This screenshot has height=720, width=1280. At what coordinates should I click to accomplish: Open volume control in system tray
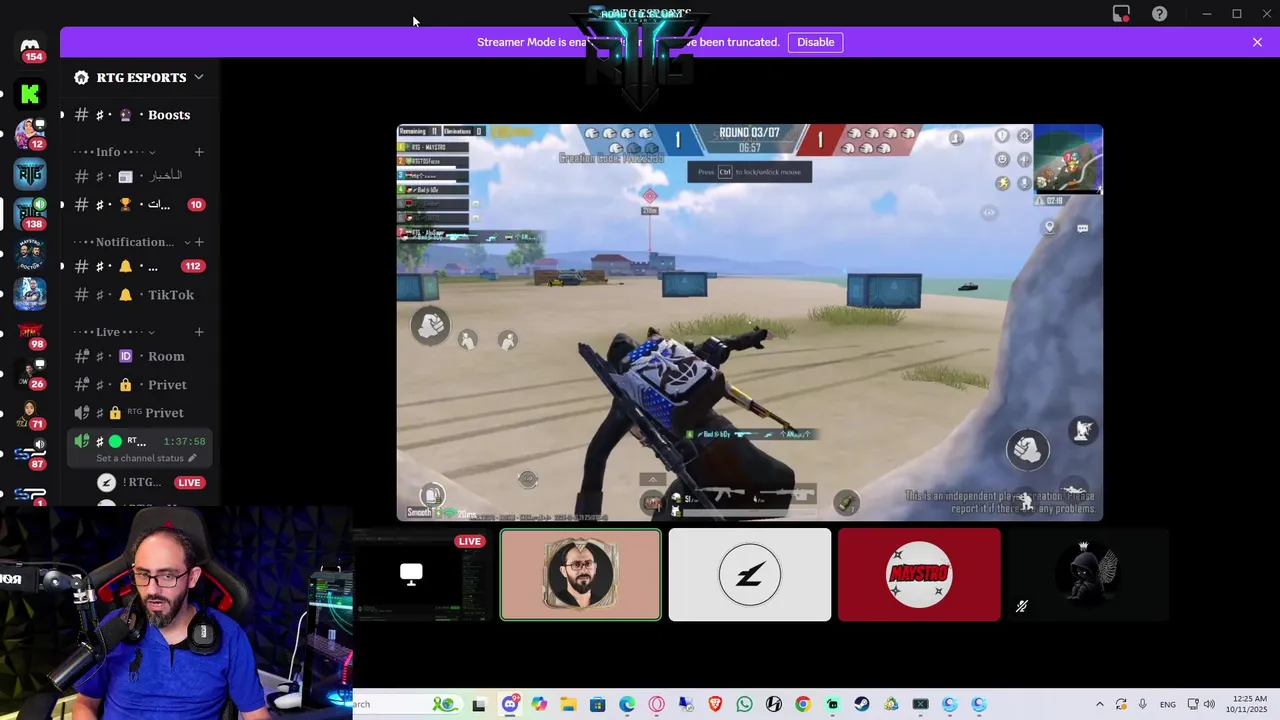pos(1210,705)
